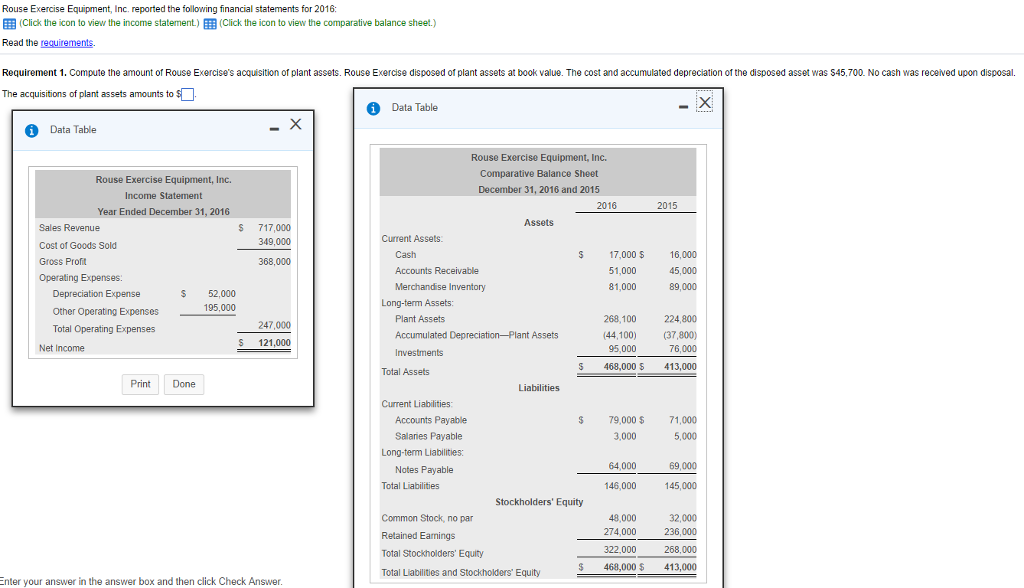Click the 2015 column header
The width and height of the screenshot is (1024, 588).
point(667,205)
